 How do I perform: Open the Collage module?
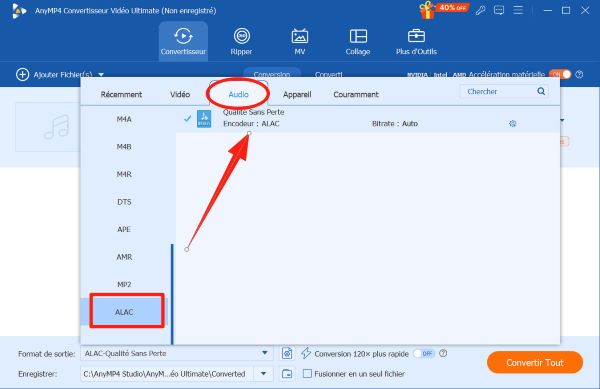358,41
